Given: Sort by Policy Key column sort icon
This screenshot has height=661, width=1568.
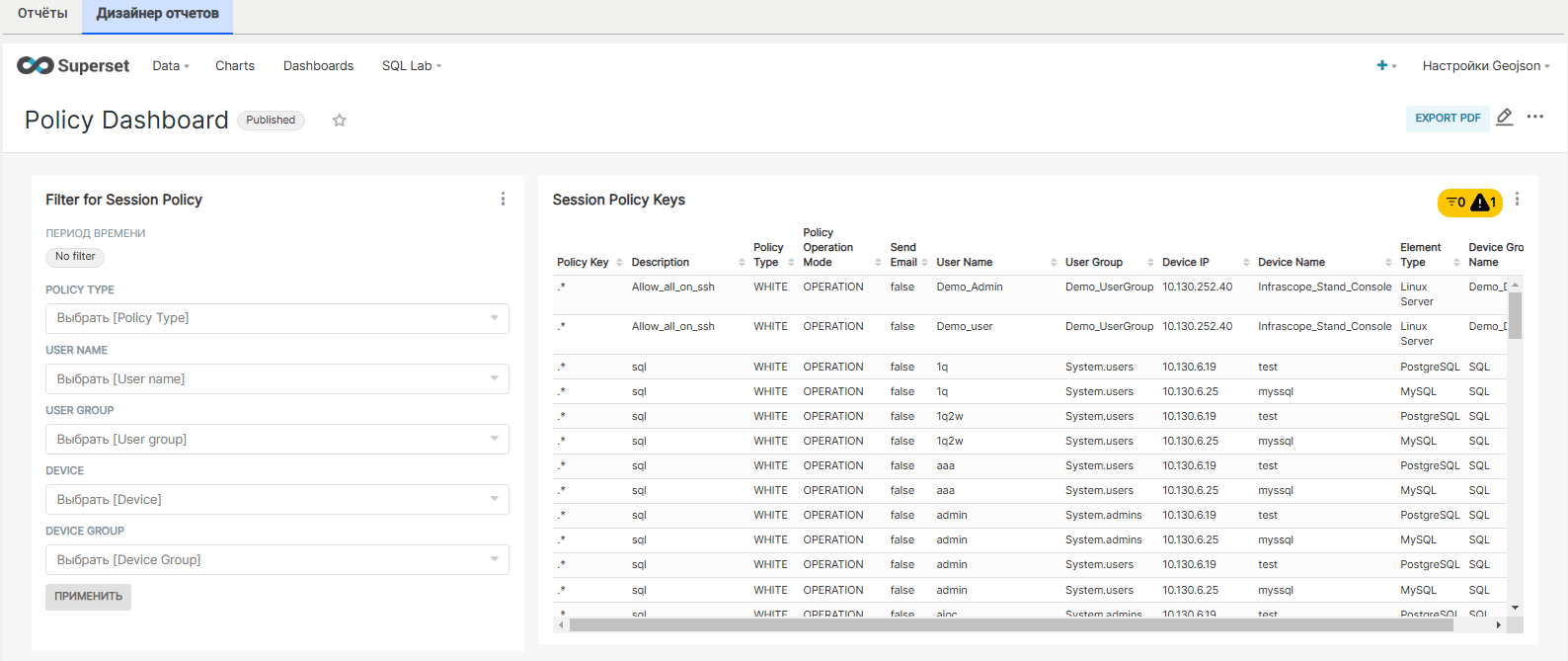Looking at the screenshot, I should tap(620, 263).
